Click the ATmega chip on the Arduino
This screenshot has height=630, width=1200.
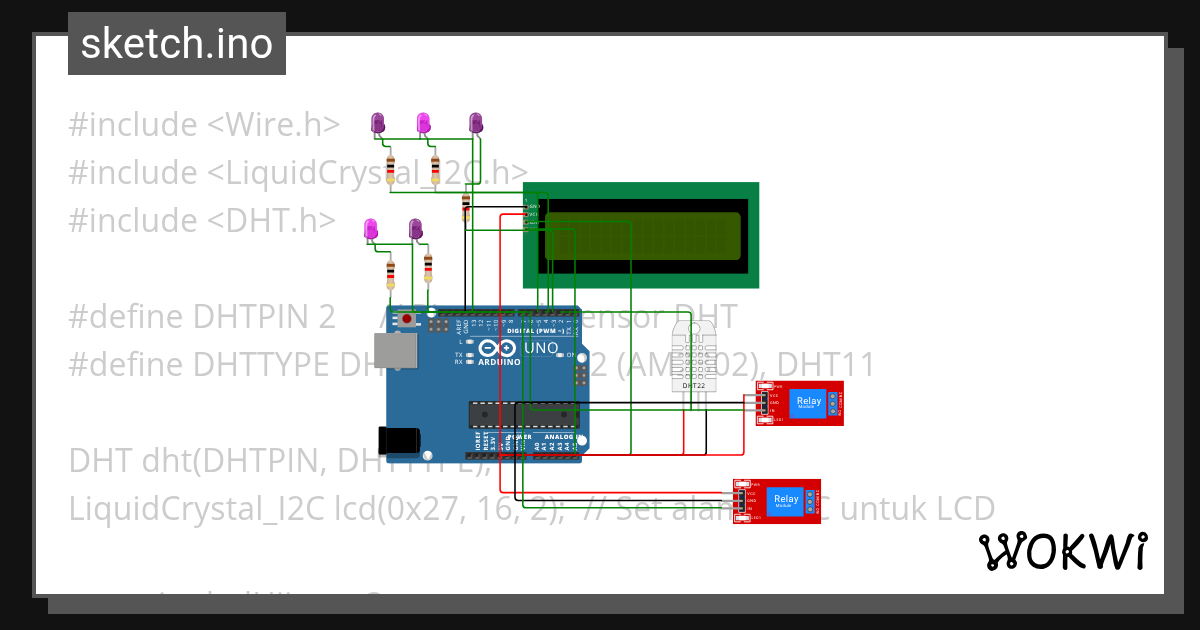(x=520, y=412)
